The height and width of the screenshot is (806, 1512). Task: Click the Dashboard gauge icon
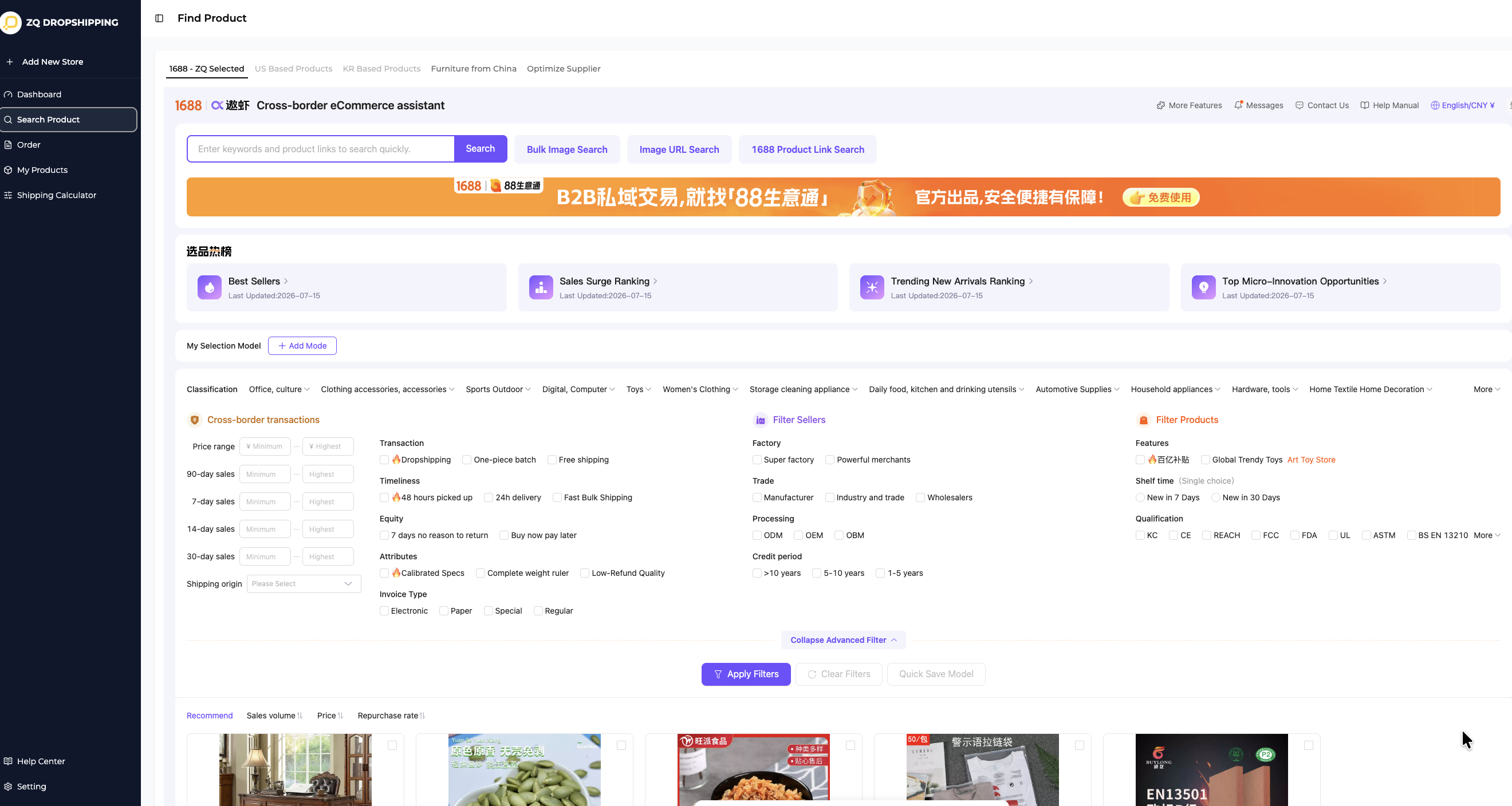click(x=8, y=94)
